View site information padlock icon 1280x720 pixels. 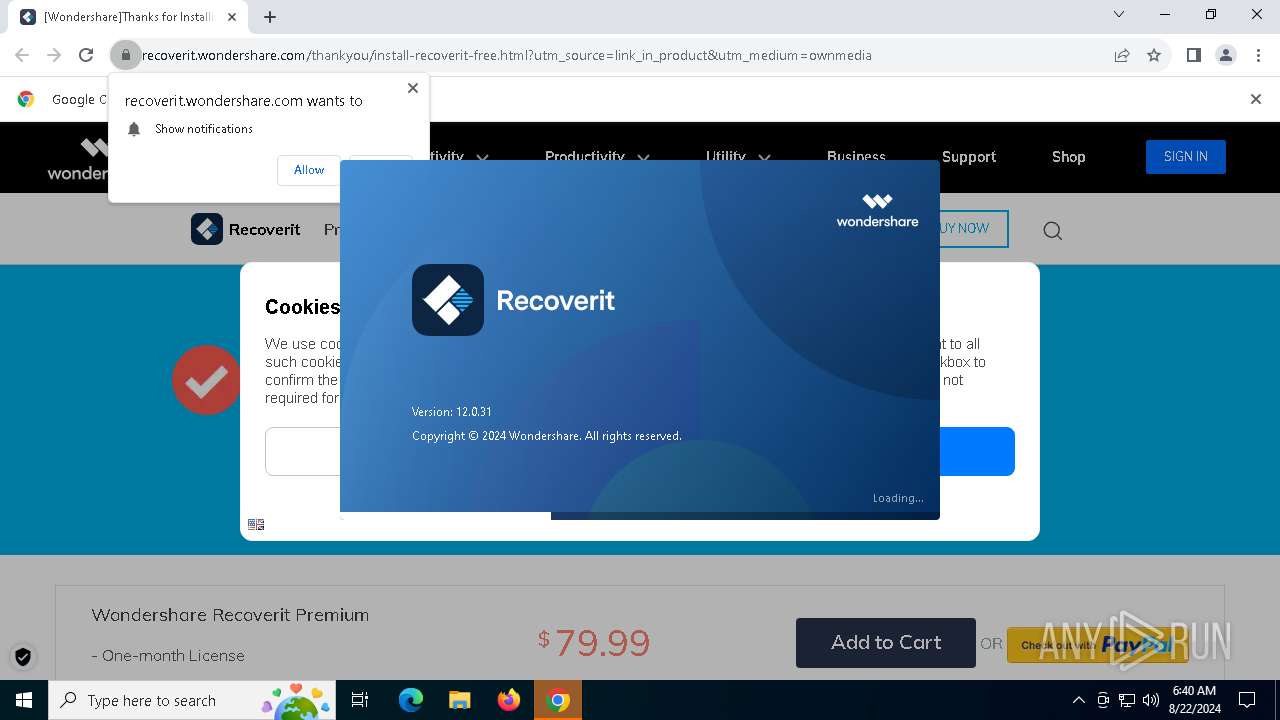coord(126,55)
